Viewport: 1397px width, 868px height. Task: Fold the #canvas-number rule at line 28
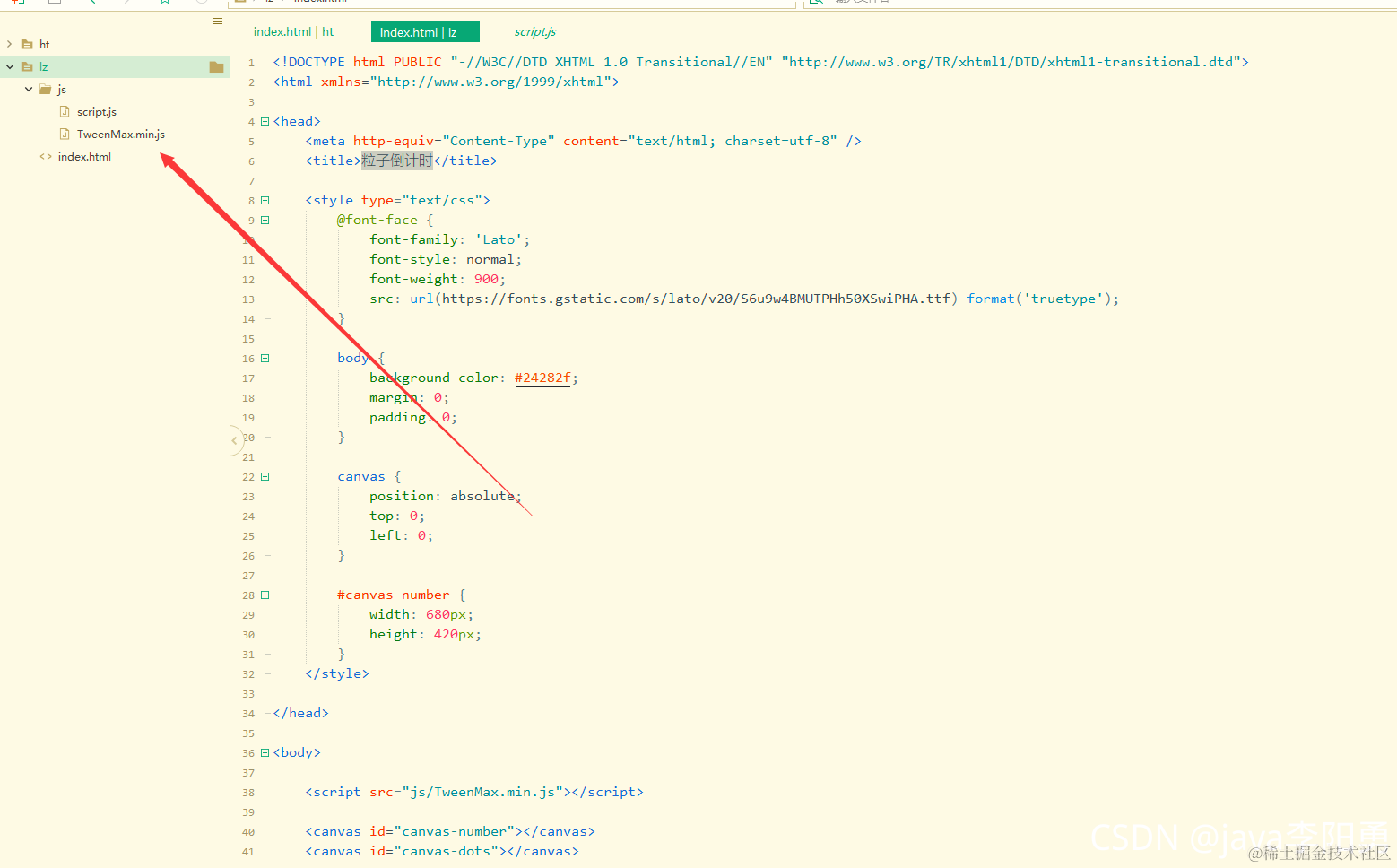coord(265,595)
